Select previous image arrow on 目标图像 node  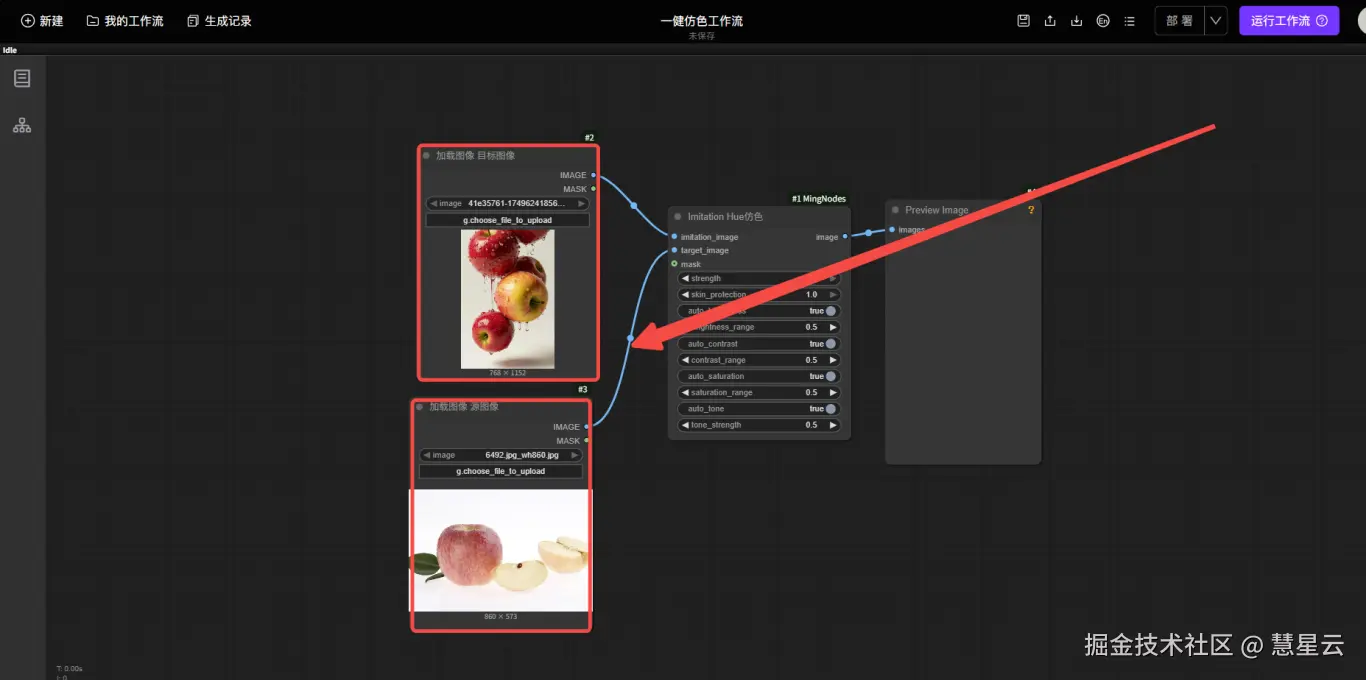(x=433, y=203)
